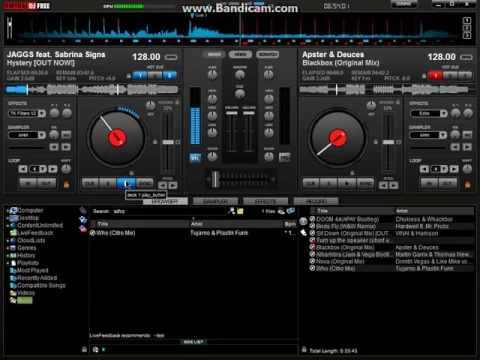Trigger left deck hot cue 3
Viewport: 480px width, 360px height.
coord(170,76)
